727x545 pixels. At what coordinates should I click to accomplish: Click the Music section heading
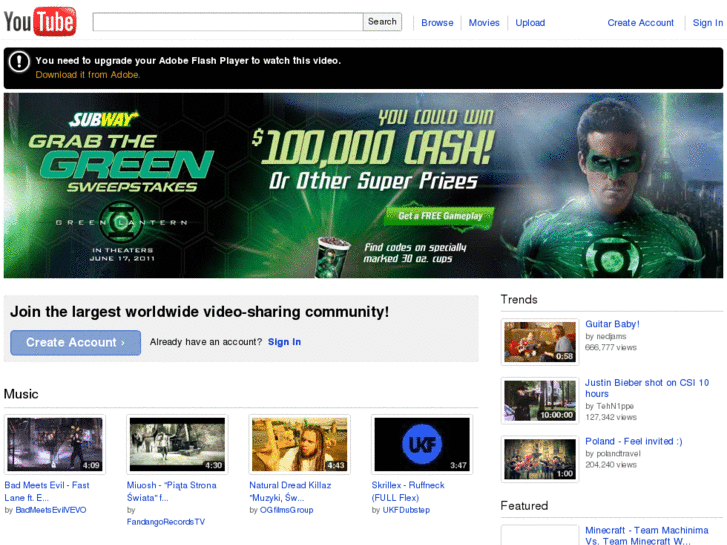[21, 394]
